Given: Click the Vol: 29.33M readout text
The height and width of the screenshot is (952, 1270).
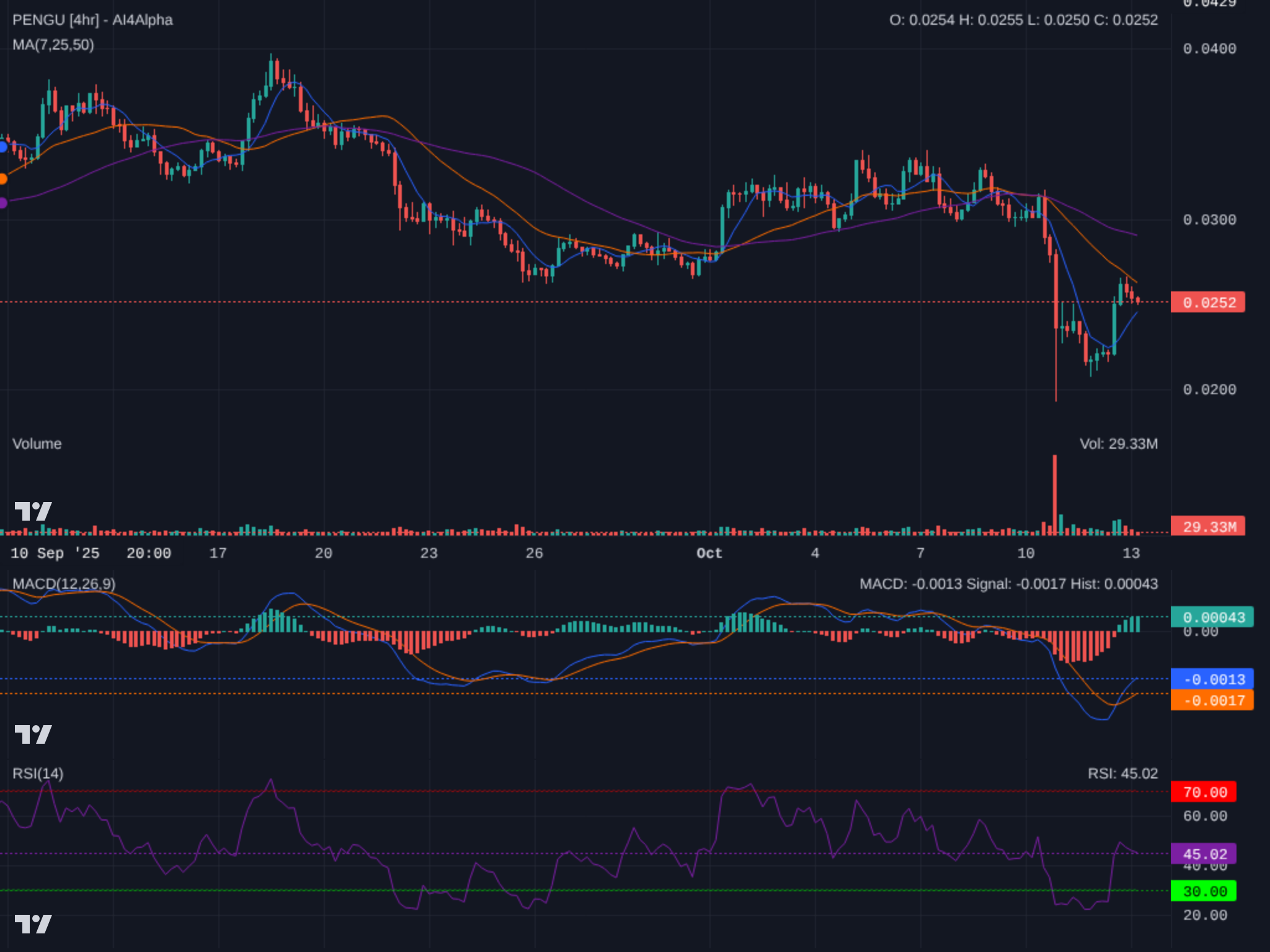Looking at the screenshot, I should pyautogui.click(x=1120, y=444).
